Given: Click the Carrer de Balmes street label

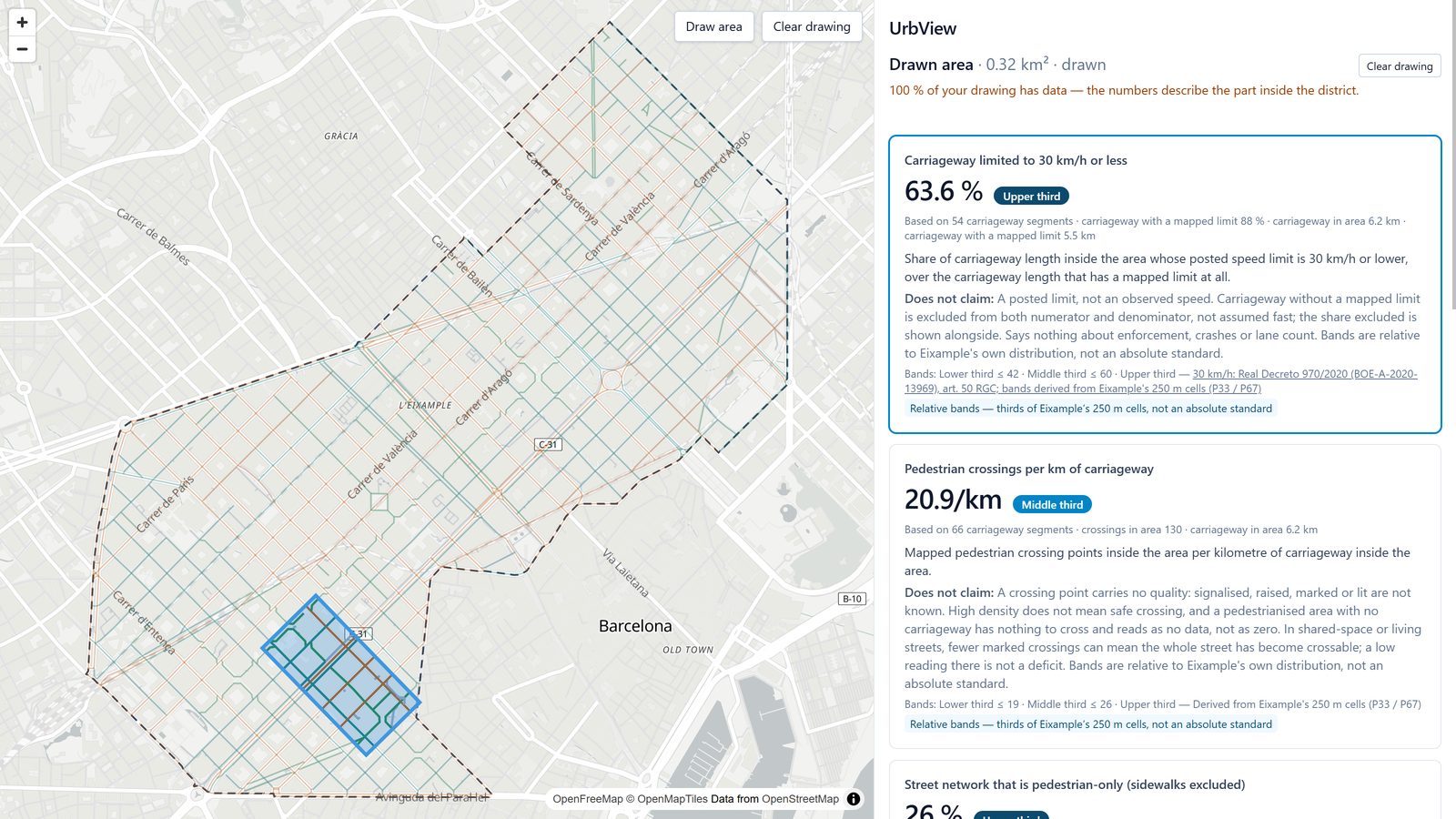Looking at the screenshot, I should coord(153,237).
